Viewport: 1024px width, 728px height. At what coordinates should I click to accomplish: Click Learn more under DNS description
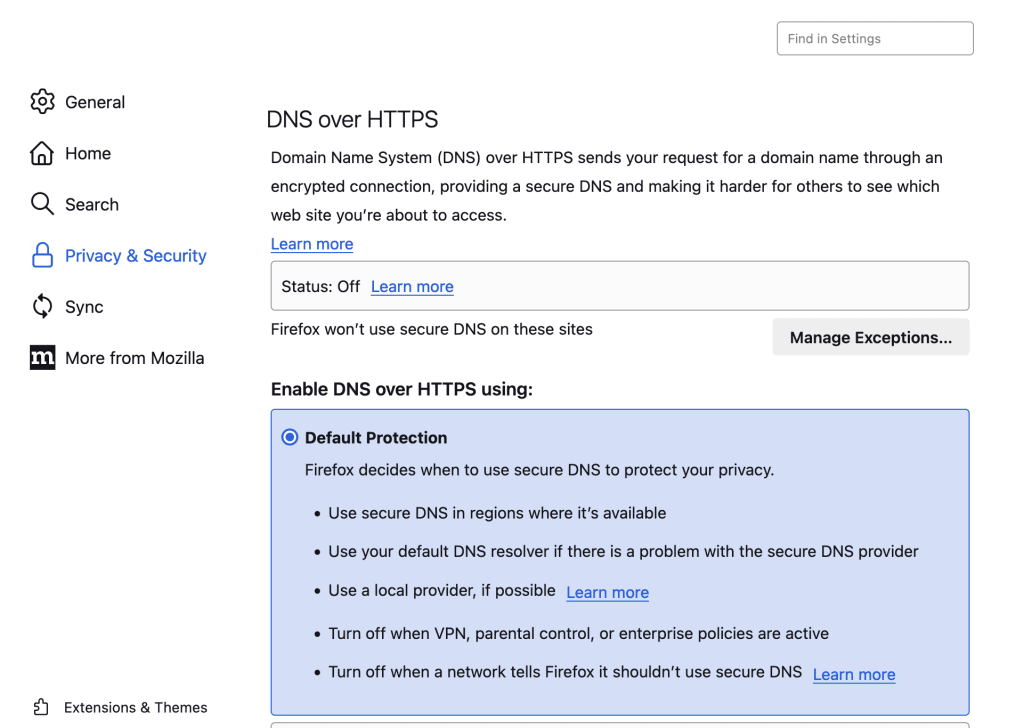pos(312,244)
